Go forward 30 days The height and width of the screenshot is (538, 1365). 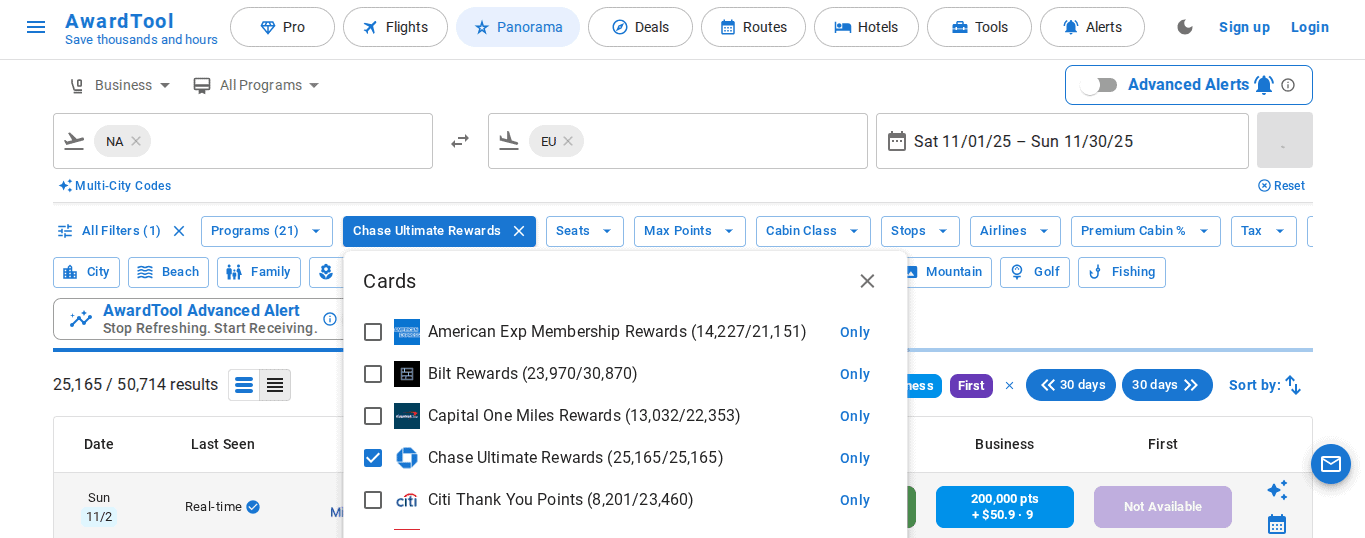[1167, 385]
